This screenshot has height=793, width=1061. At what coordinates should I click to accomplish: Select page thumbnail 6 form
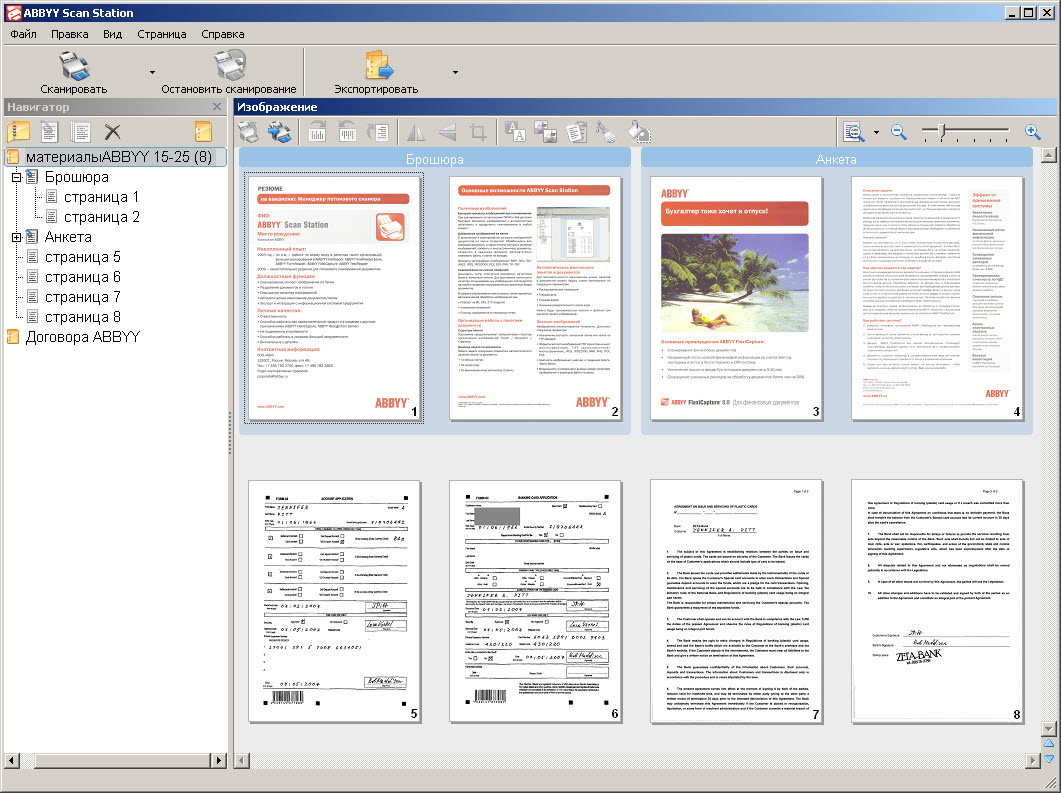click(x=535, y=601)
